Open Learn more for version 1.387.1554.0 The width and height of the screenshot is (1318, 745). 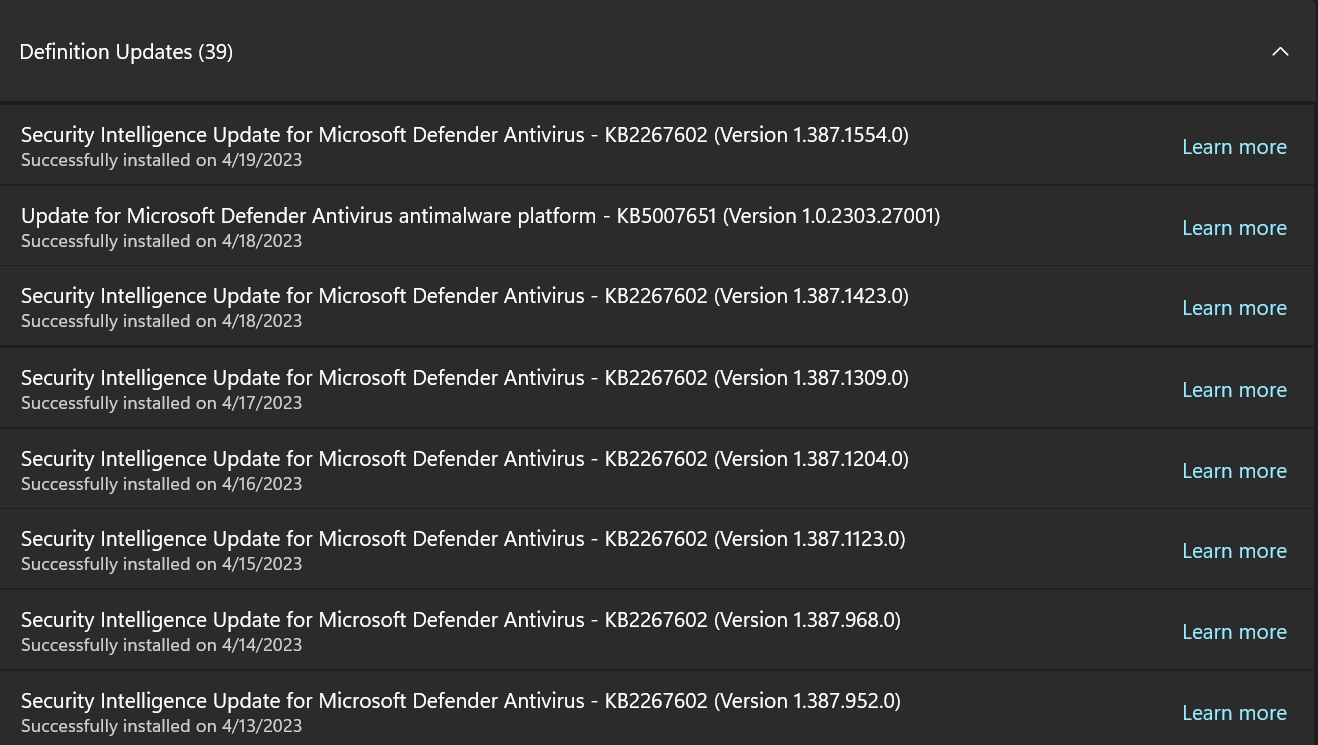click(x=1234, y=147)
